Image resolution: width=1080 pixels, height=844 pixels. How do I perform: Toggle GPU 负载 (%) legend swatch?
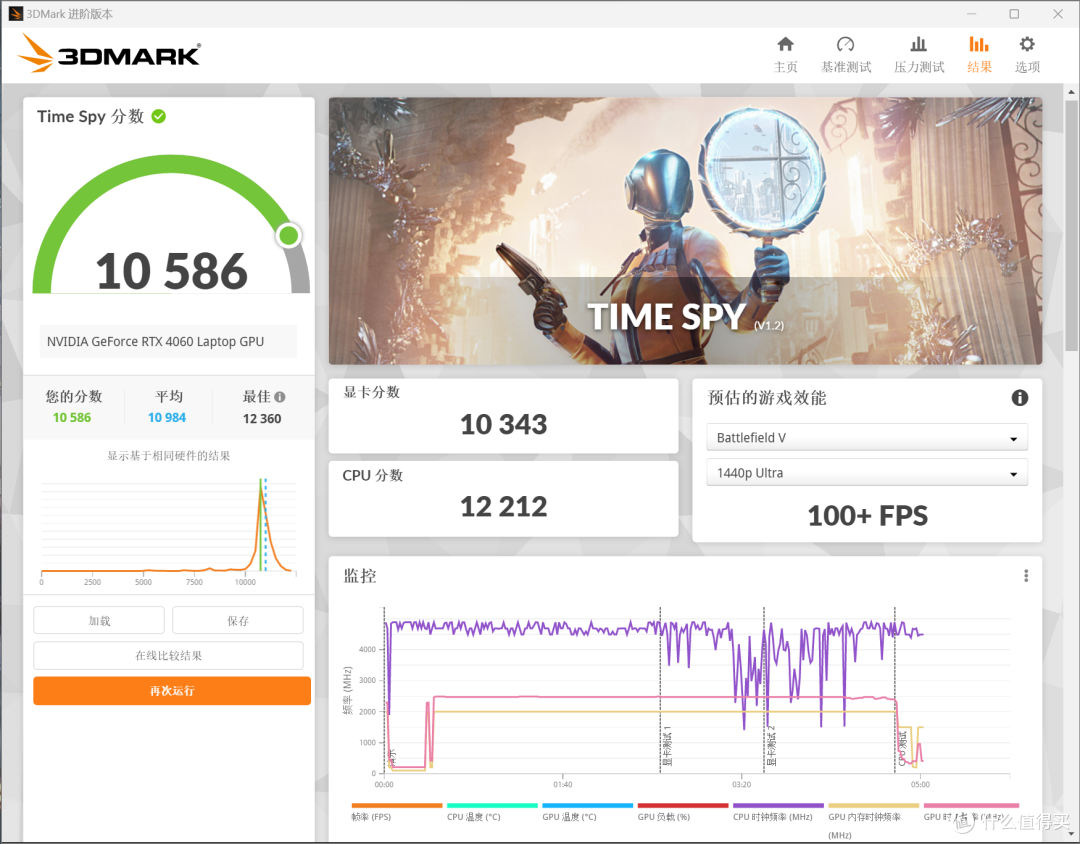point(683,805)
